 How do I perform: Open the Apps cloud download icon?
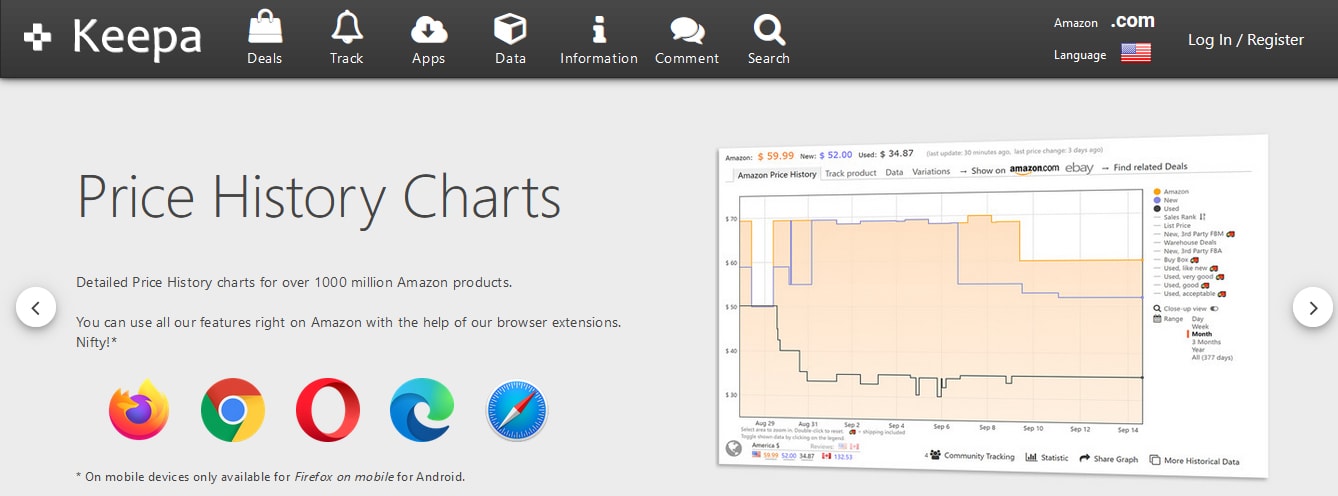tap(428, 30)
